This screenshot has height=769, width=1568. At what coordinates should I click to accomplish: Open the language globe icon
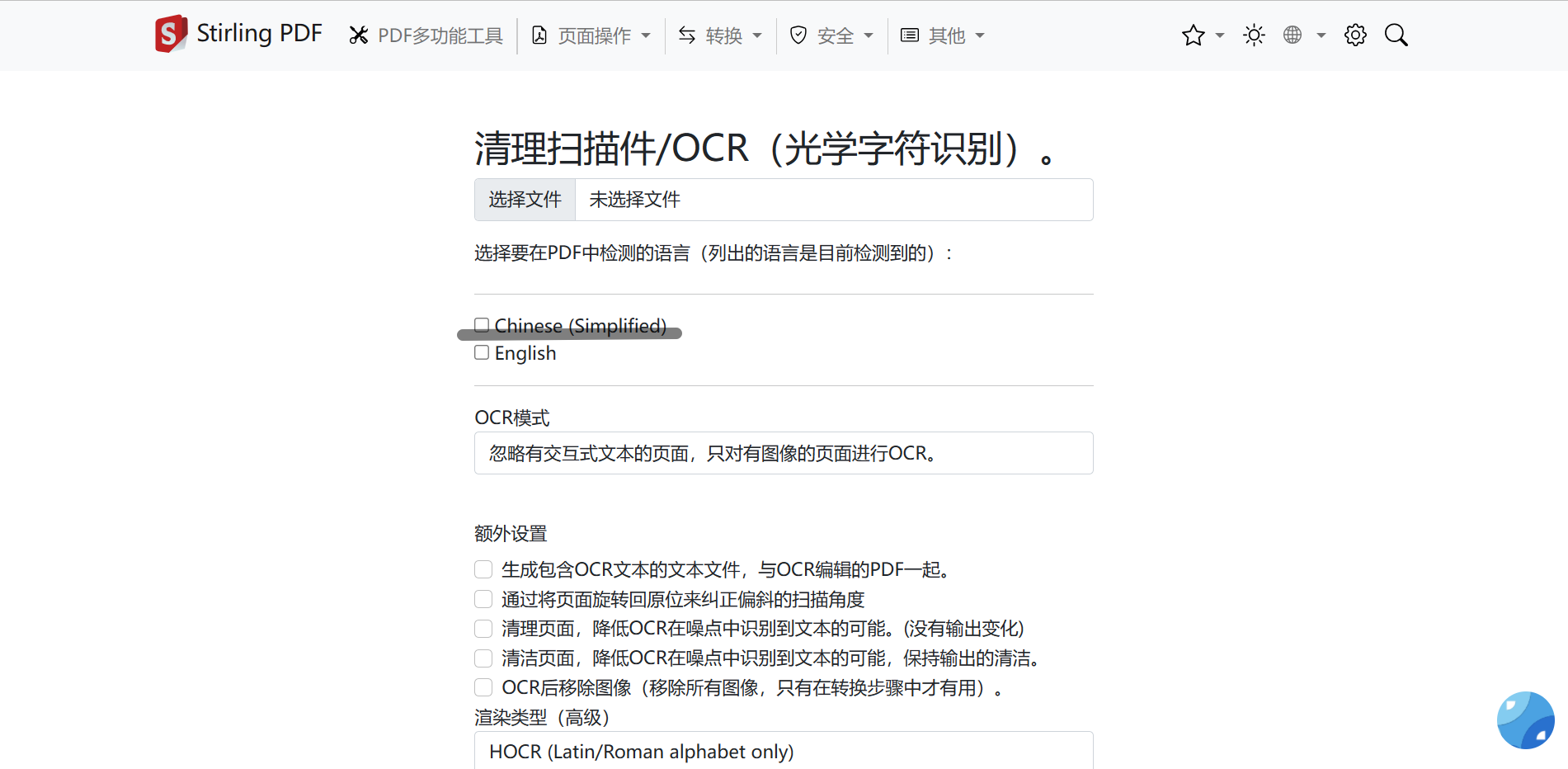click(x=1293, y=35)
